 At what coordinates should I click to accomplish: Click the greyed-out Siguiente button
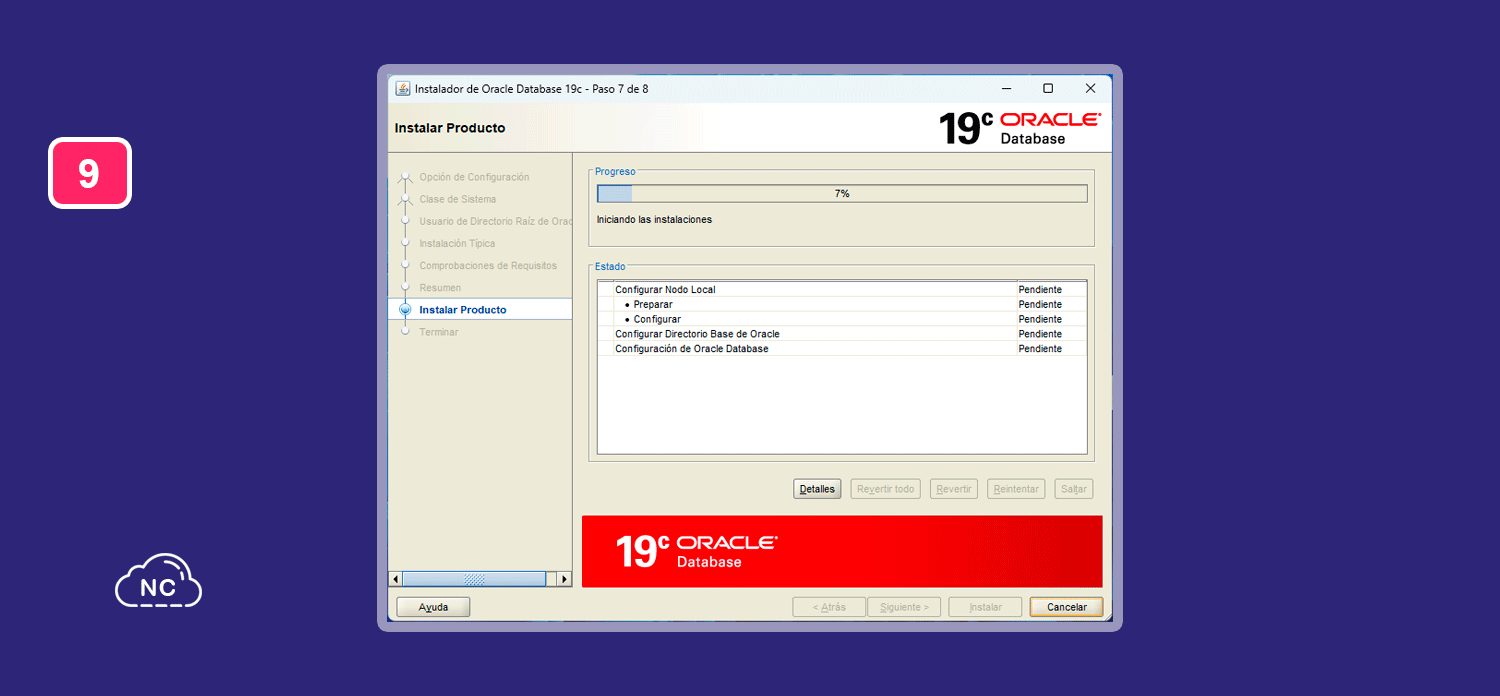pos(904,607)
